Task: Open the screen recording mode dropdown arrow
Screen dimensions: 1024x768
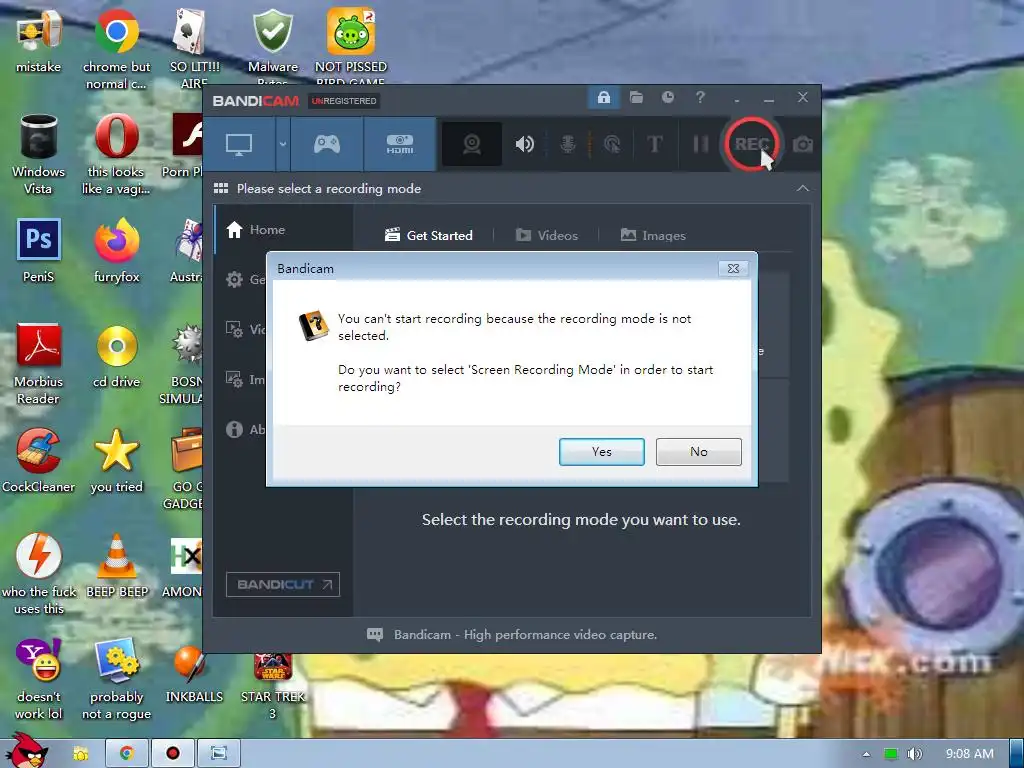Action: coord(283,144)
